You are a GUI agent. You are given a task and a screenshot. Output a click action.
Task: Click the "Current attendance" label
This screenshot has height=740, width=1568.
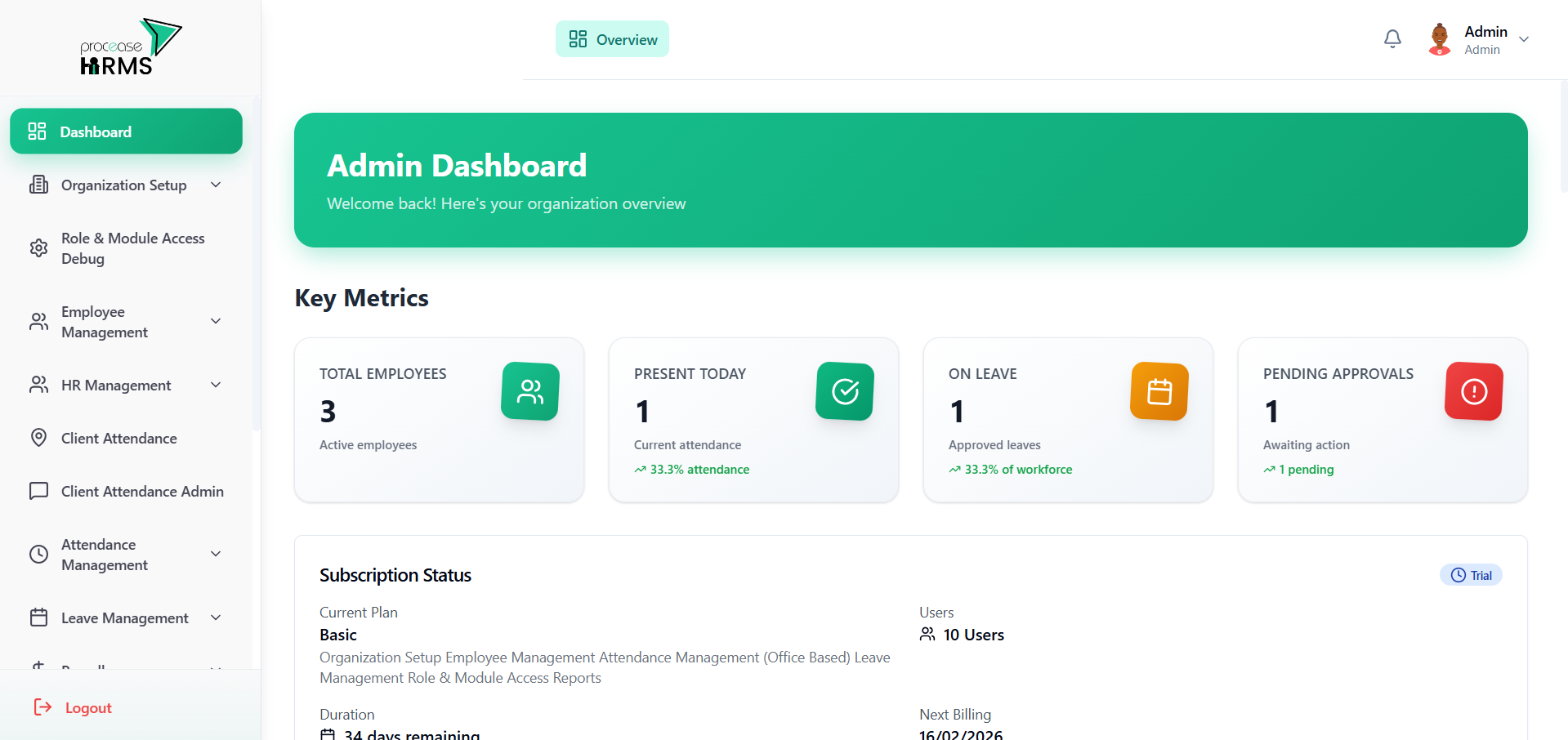tap(687, 445)
